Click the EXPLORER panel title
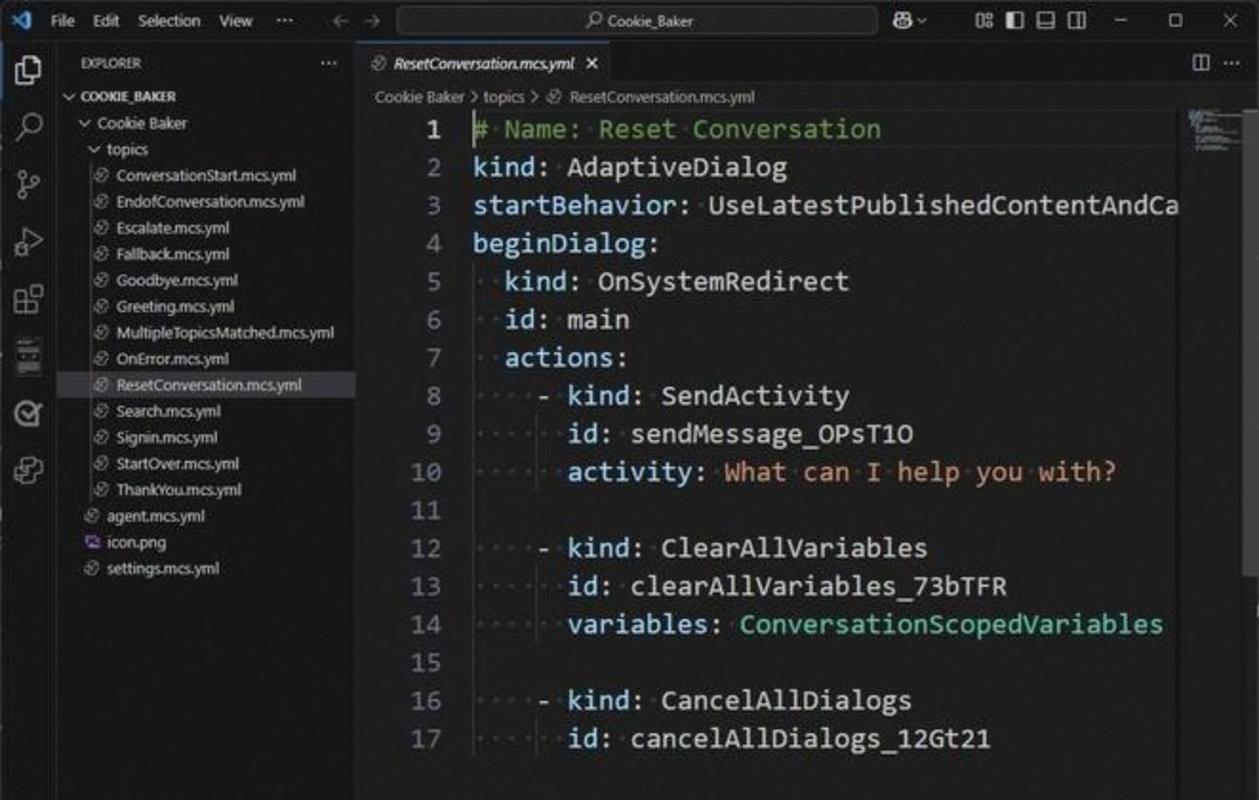 111,63
